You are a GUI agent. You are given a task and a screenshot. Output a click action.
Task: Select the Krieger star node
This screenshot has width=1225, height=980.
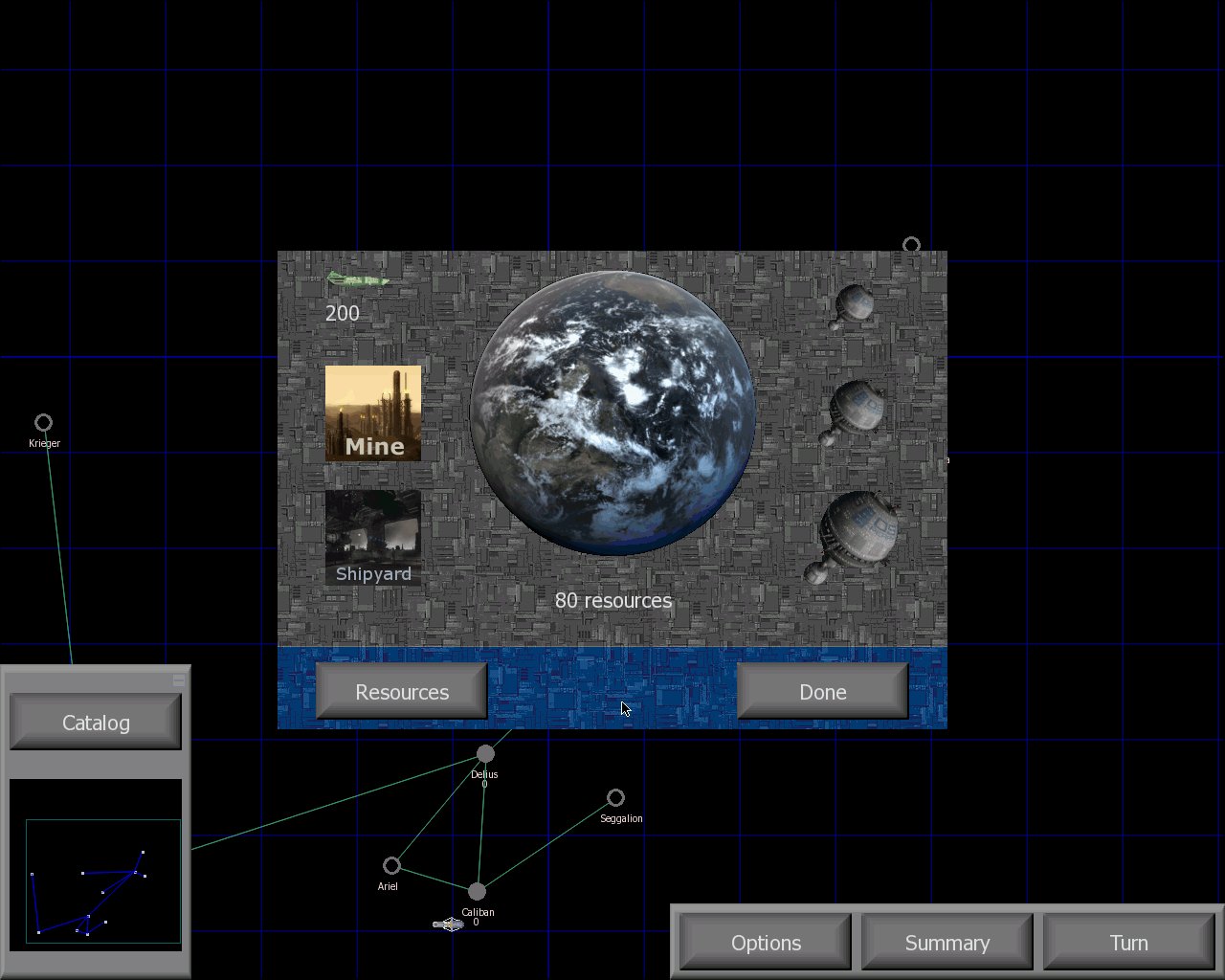pos(43,423)
